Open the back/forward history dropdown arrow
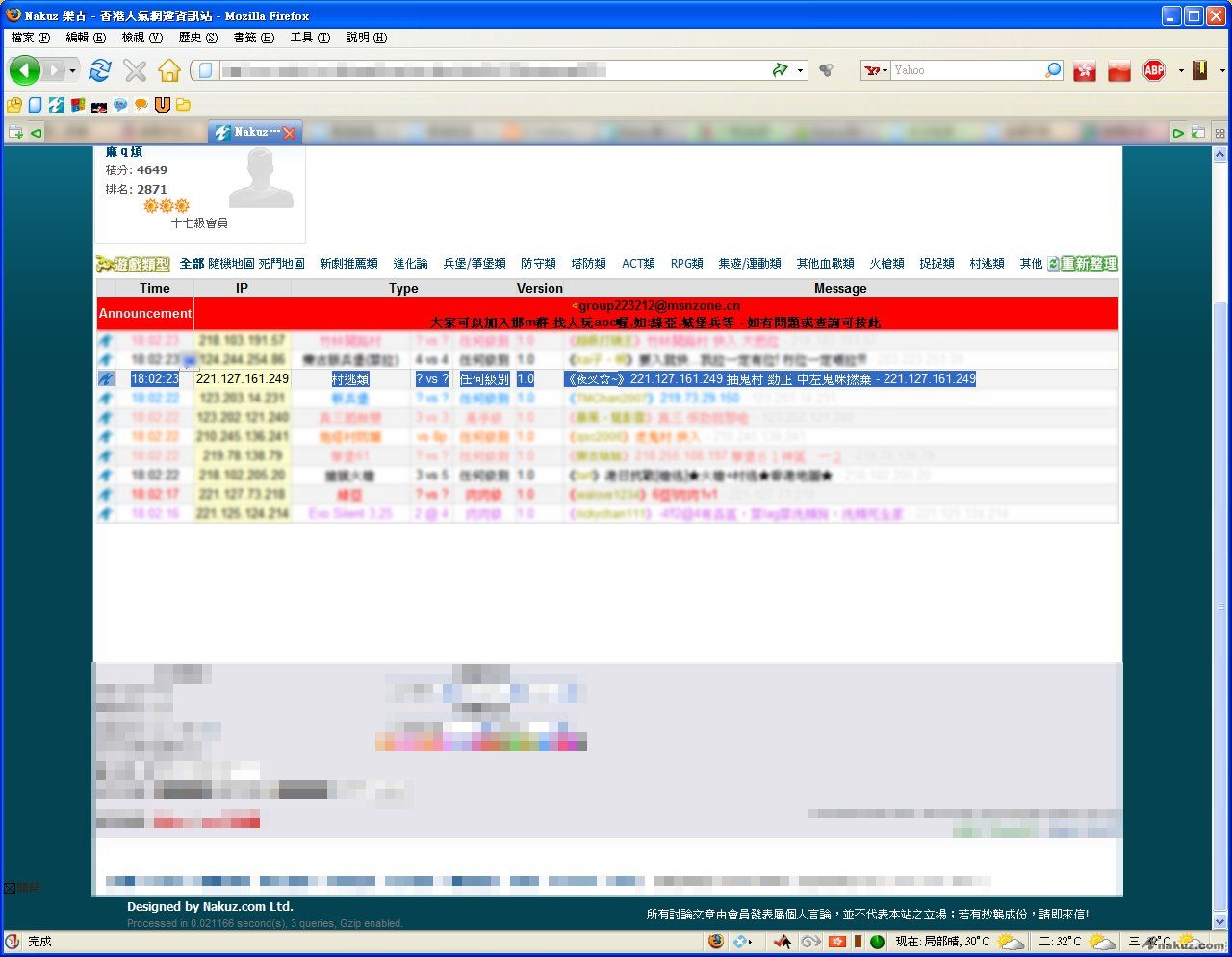 coord(72,70)
